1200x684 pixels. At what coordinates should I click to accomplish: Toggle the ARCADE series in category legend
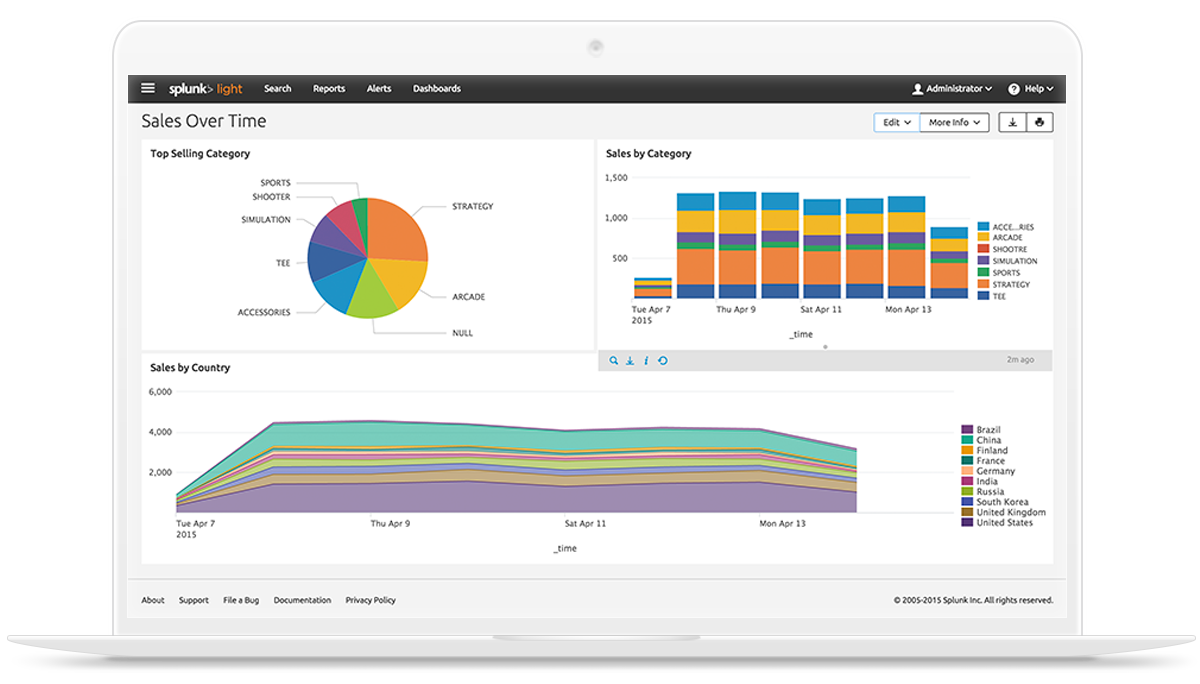[1007, 238]
